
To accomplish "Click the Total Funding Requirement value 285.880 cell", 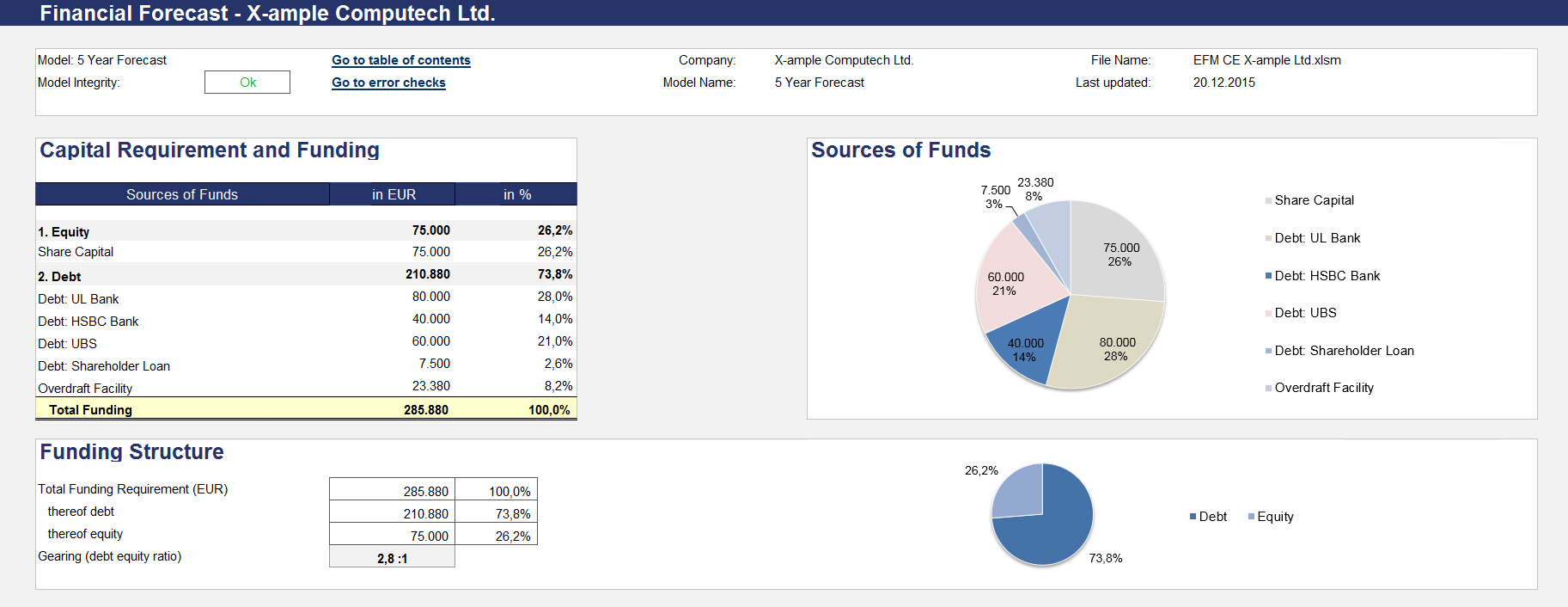I will click(x=392, y=491).
